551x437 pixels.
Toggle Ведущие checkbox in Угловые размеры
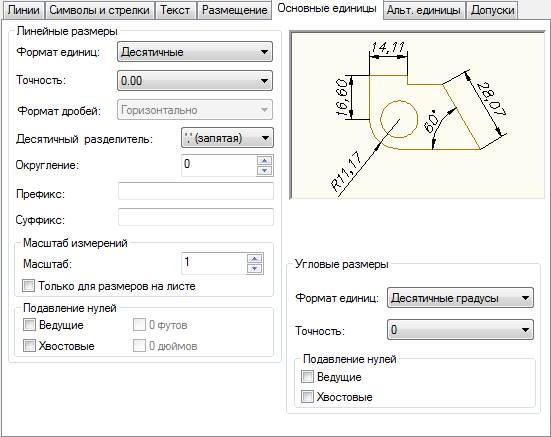tap(307, 377)
